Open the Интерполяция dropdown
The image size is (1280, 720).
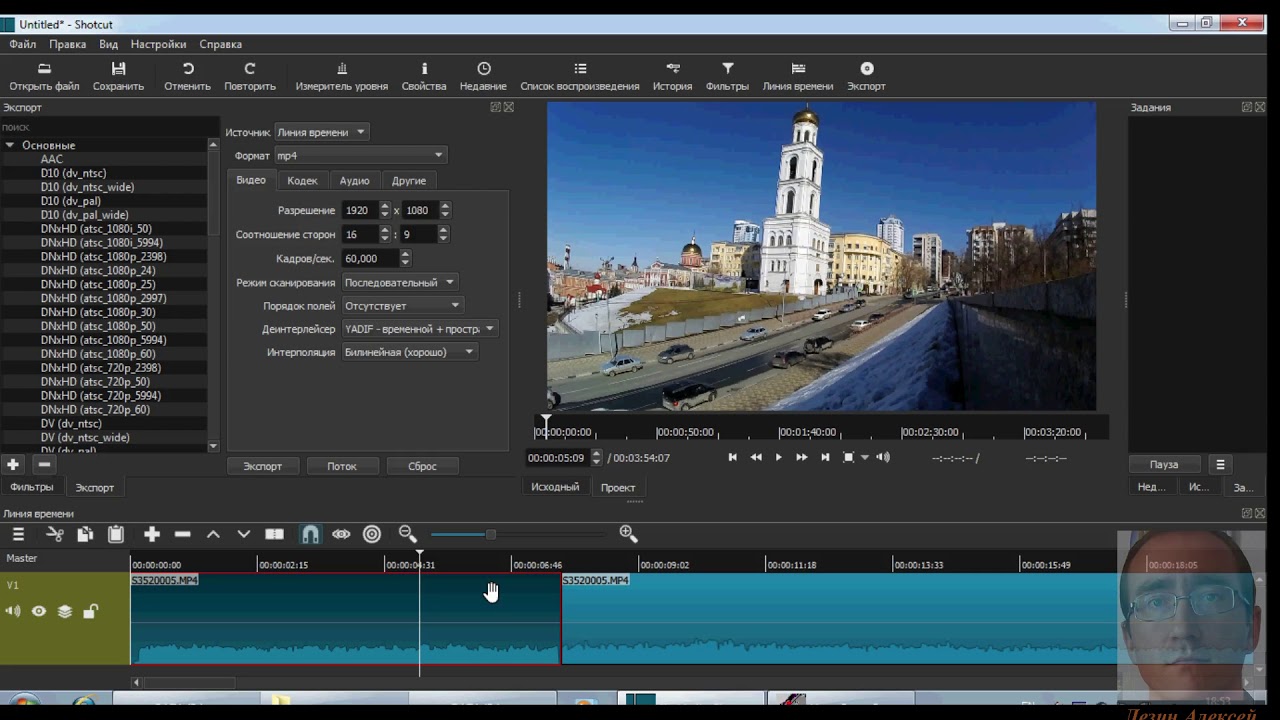coord(410,352)
